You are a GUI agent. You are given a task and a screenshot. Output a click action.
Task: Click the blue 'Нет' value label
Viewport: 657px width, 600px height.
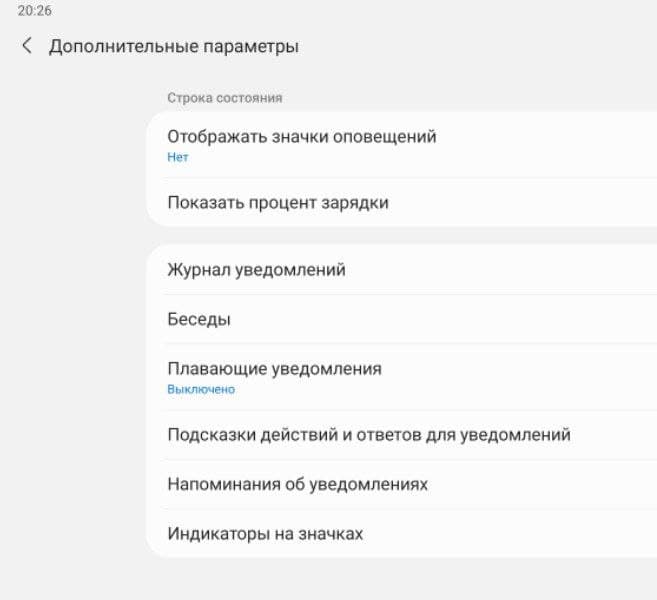click(177, 157)
